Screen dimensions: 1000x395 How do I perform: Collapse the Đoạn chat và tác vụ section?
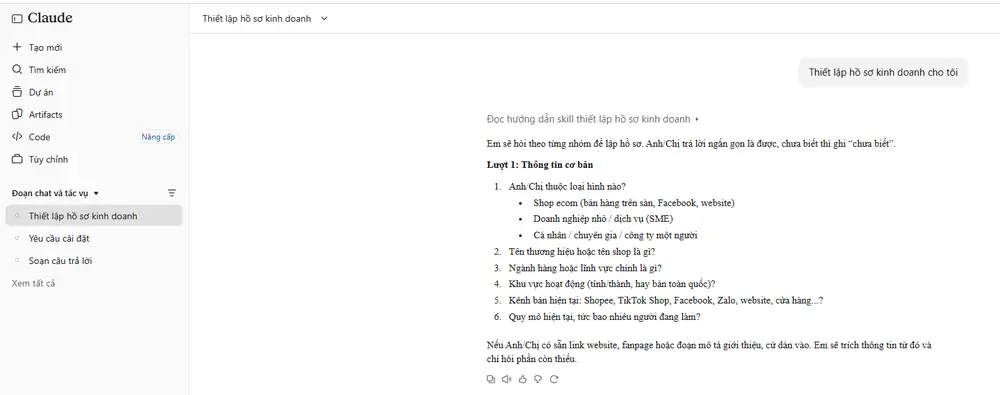(x=96, y=193)
